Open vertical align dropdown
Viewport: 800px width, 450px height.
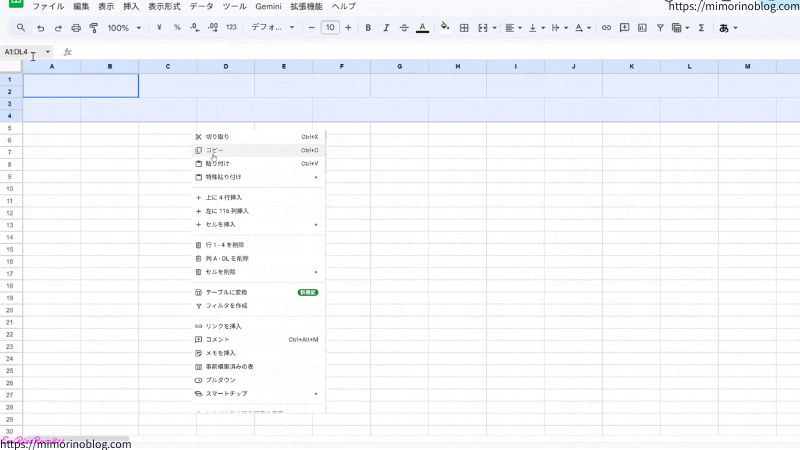pyautogui.click(x=537, y=28)
